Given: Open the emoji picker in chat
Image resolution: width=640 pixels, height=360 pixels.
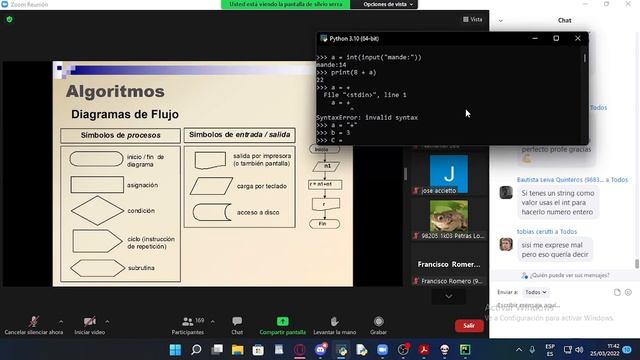Looking at the screenshot, I should pyautogui.click(x=628, y=292).
